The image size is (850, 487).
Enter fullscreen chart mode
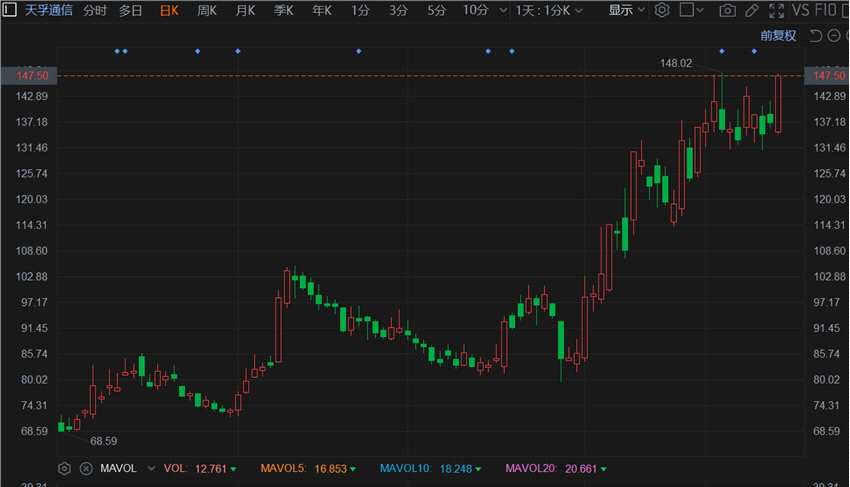pyautogui.click(x=776, y=10)
